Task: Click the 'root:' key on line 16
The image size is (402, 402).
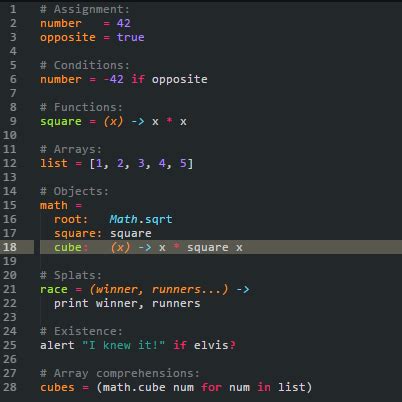Action: pyautogui.click(x=71, y=219)
